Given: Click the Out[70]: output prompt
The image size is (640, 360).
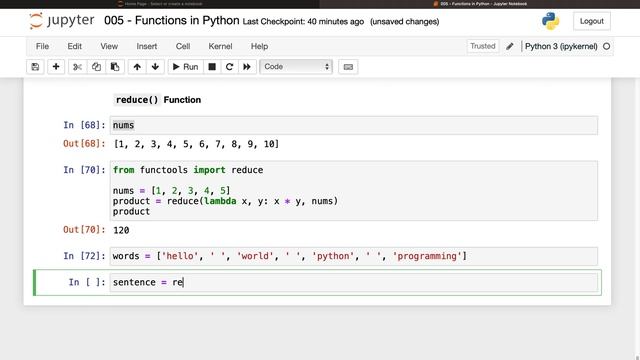Looking at the screenshot, I should pyautogui.click(x=84, y=230).
